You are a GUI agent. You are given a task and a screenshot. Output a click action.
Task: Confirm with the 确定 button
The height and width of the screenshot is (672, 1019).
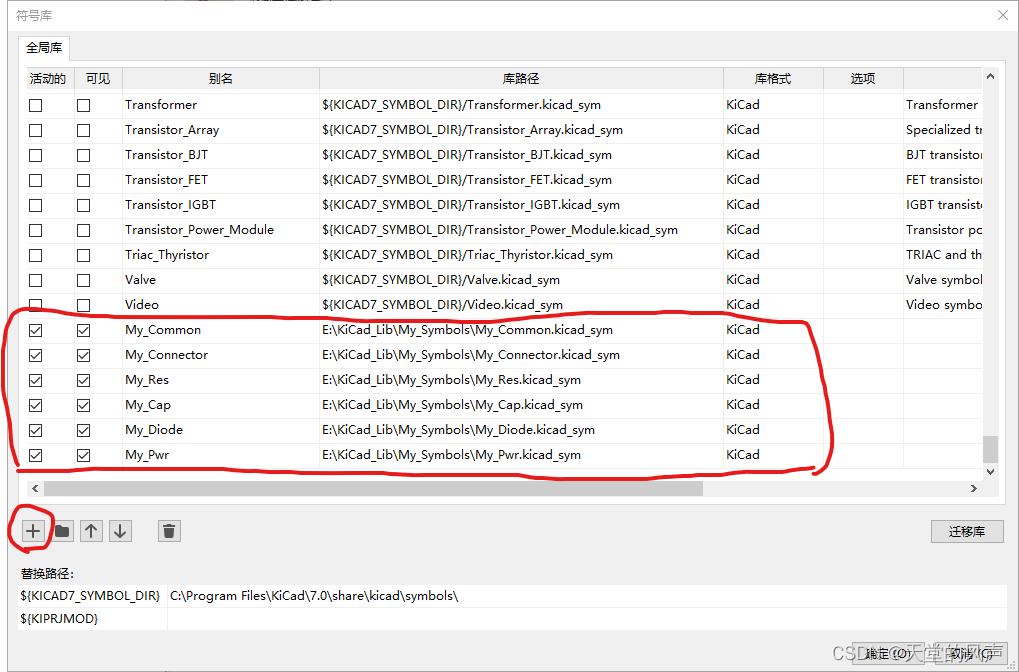(889, 653)
